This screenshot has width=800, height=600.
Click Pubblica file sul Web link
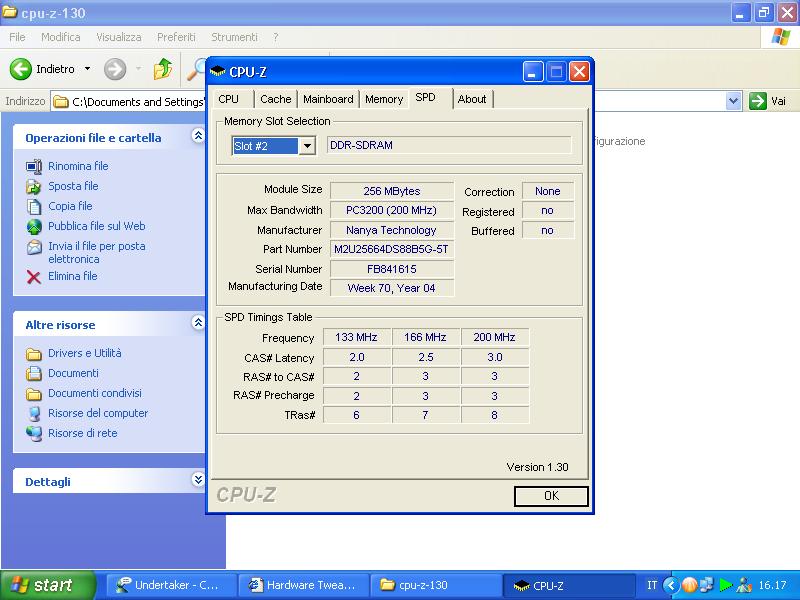click(96, 226)
